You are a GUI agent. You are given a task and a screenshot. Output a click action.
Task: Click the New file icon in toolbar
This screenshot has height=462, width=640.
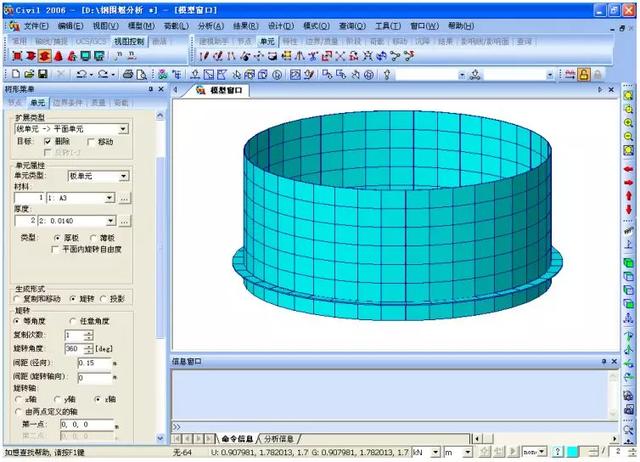coord(14,74)
